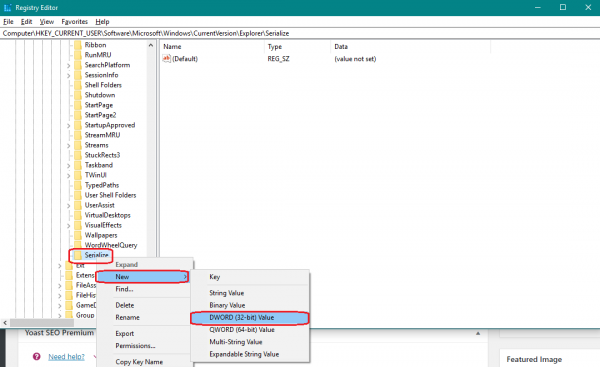Click the StuckRects3 folder icon
Screen dimensions: 600x367
78,155
